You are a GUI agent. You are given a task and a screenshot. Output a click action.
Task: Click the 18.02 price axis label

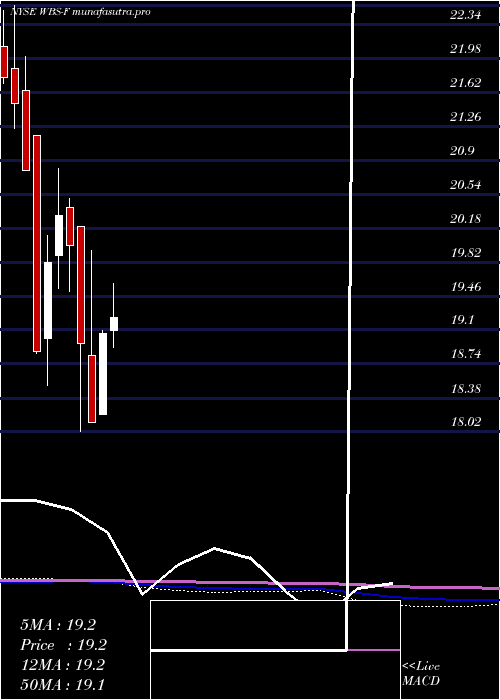tap(465, 422)
